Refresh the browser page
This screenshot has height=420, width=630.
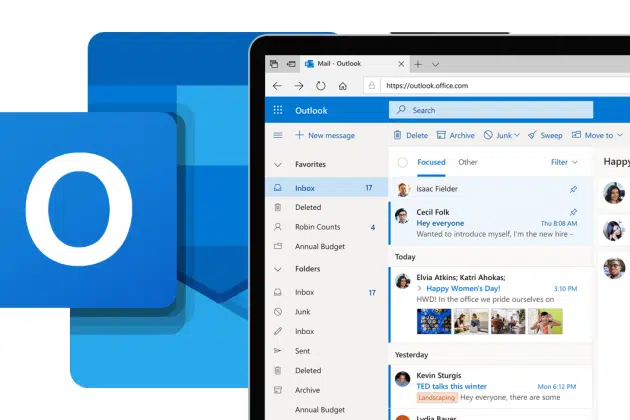pyautogui.click(x=320, y=86)
